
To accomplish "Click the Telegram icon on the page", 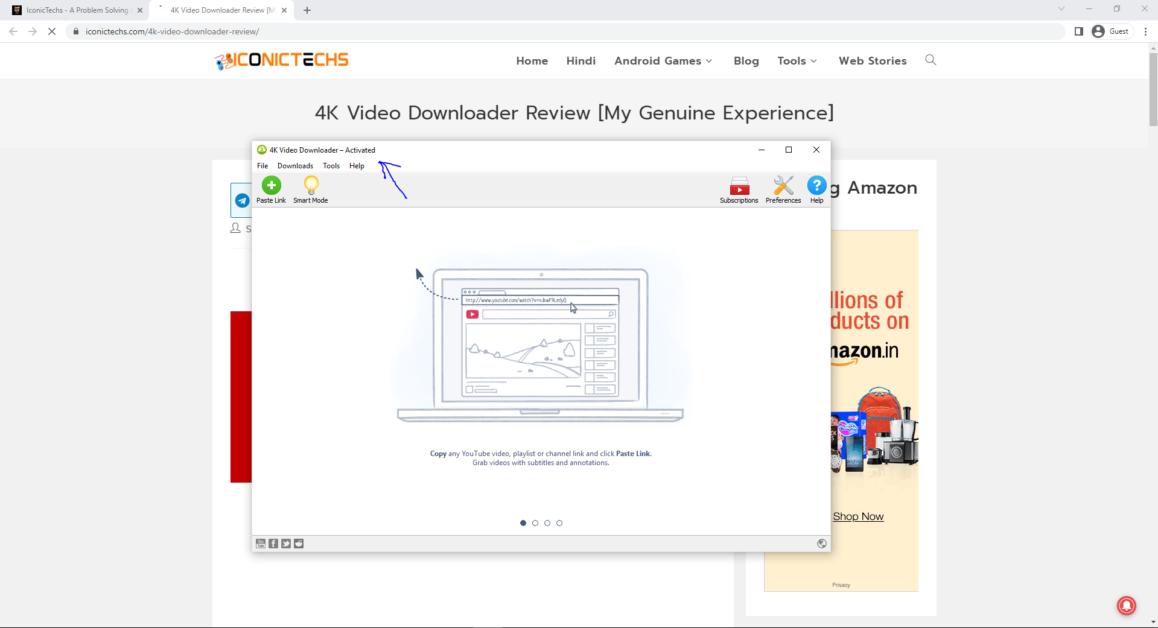I will [x=241, y=200].
